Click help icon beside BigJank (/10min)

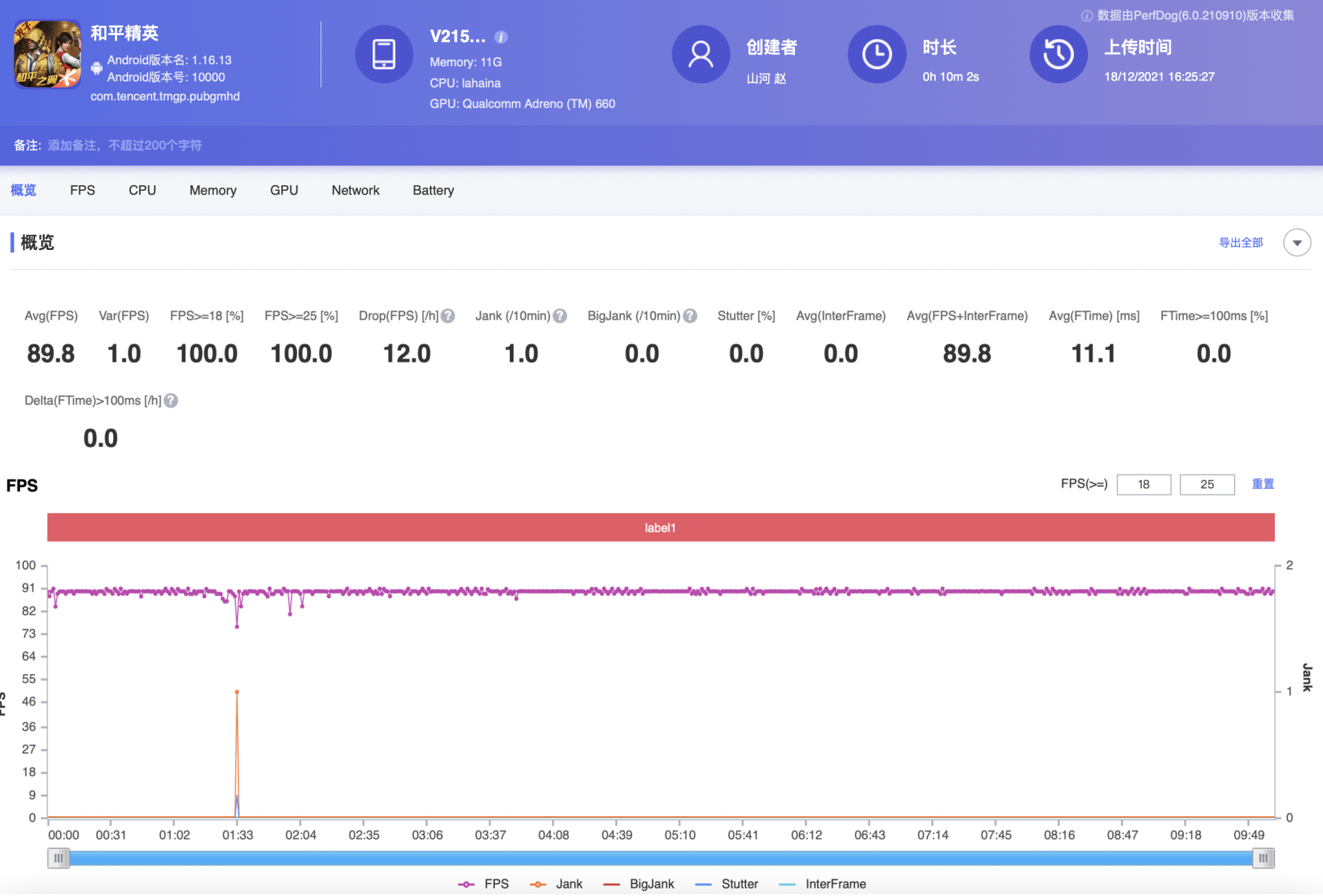(690, 316)
